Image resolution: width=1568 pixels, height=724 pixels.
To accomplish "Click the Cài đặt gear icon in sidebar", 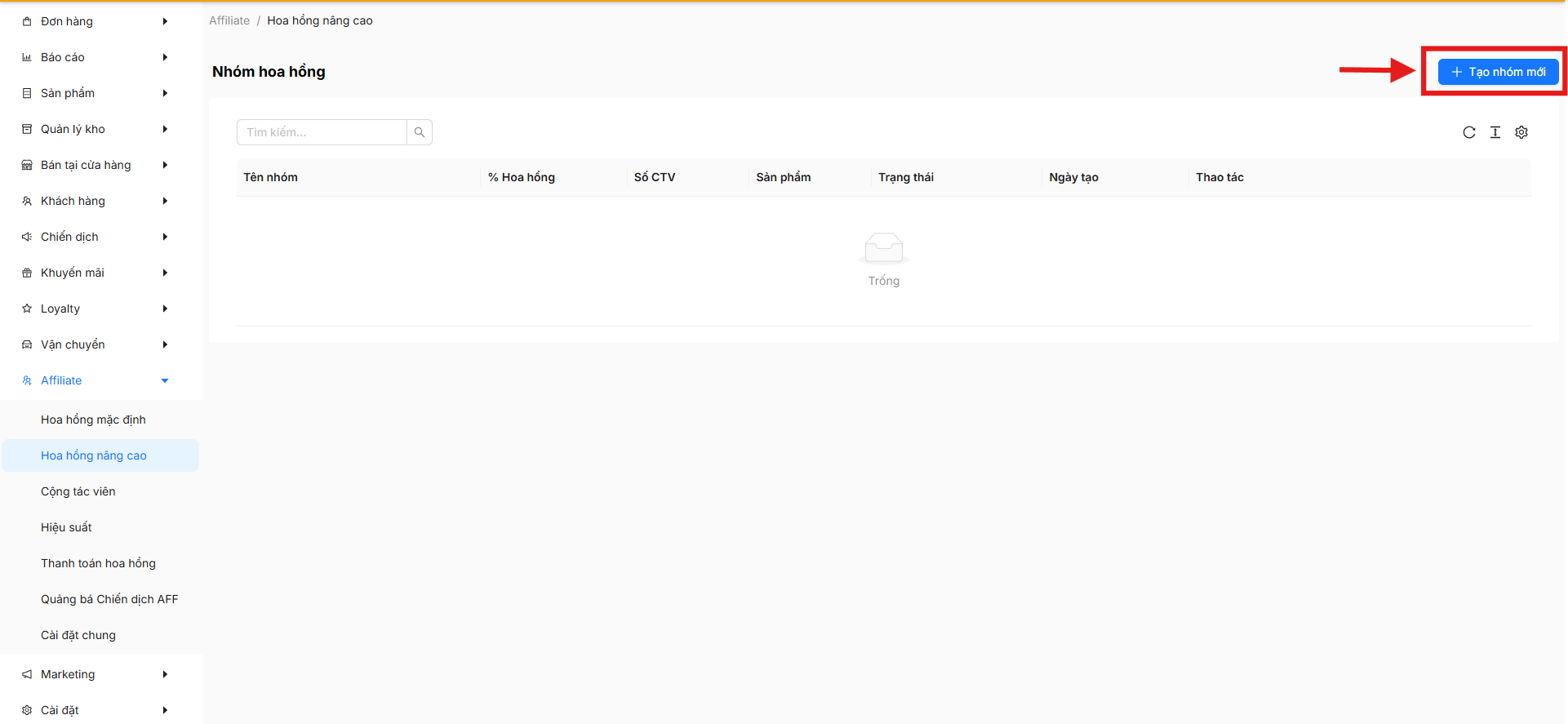I will [x=27, y=710].
